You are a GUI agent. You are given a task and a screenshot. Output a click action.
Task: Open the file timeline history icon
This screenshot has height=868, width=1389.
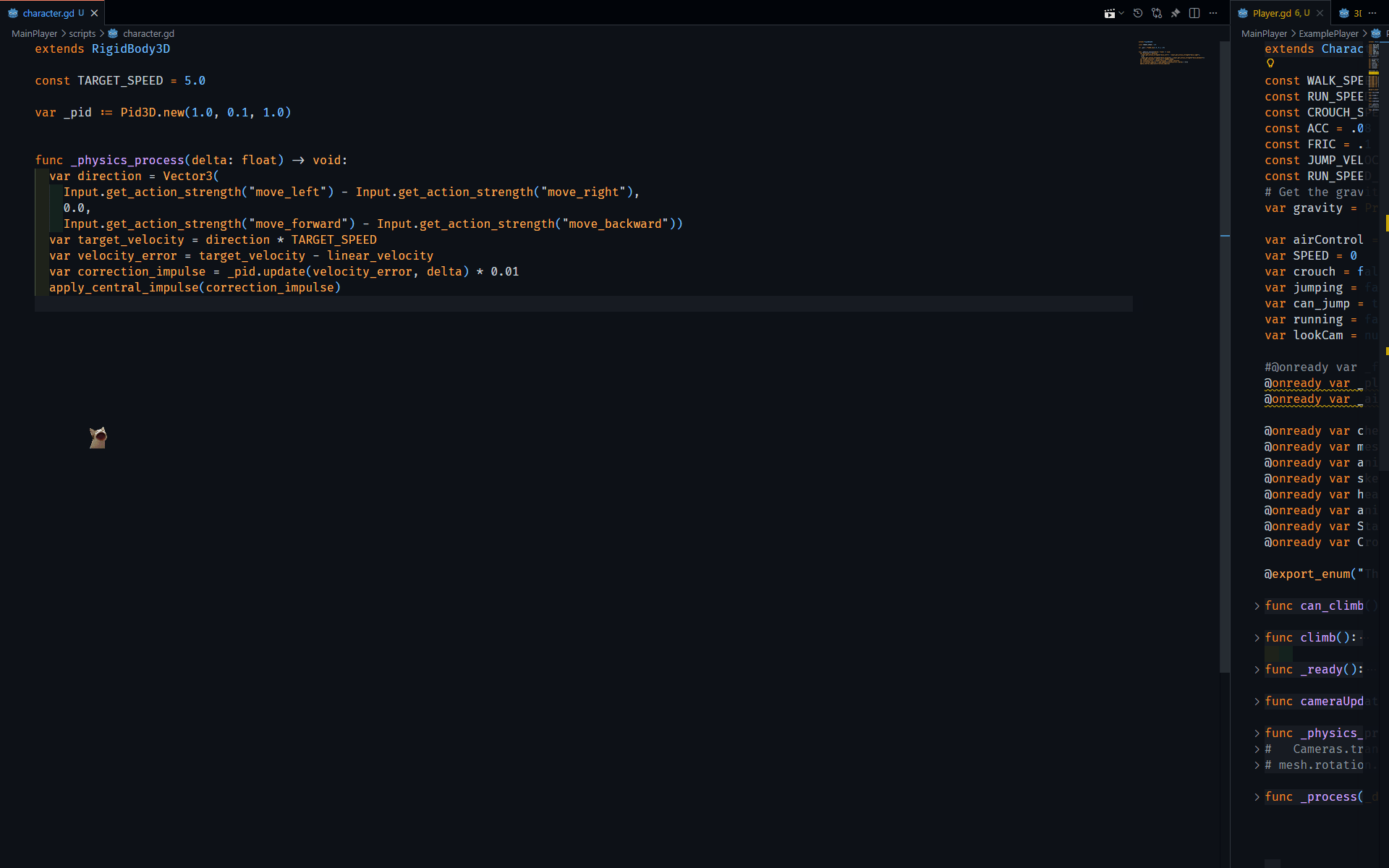point(1138,13)
